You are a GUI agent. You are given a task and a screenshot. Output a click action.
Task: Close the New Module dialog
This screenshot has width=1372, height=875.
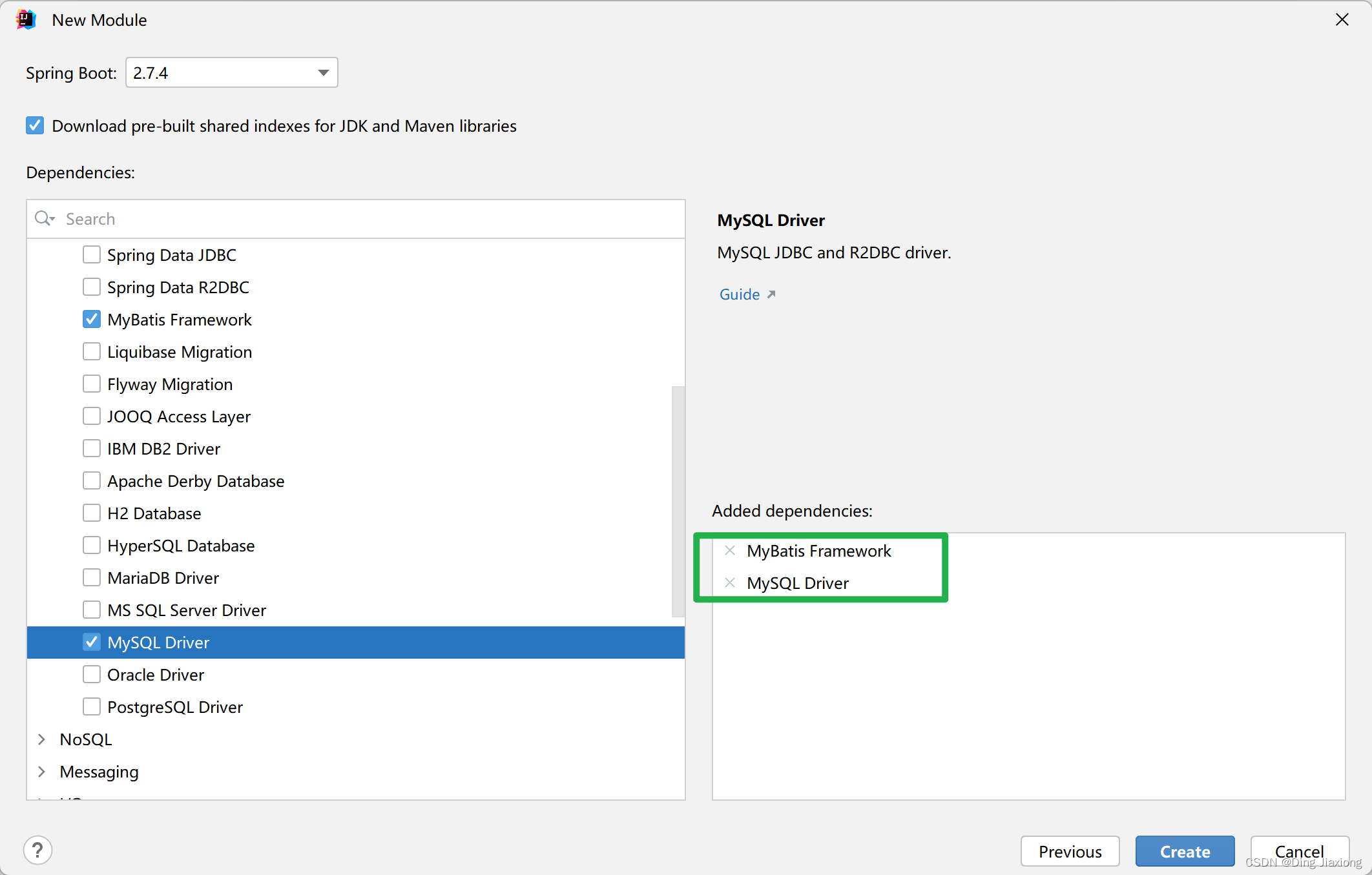click(1342, 20)
